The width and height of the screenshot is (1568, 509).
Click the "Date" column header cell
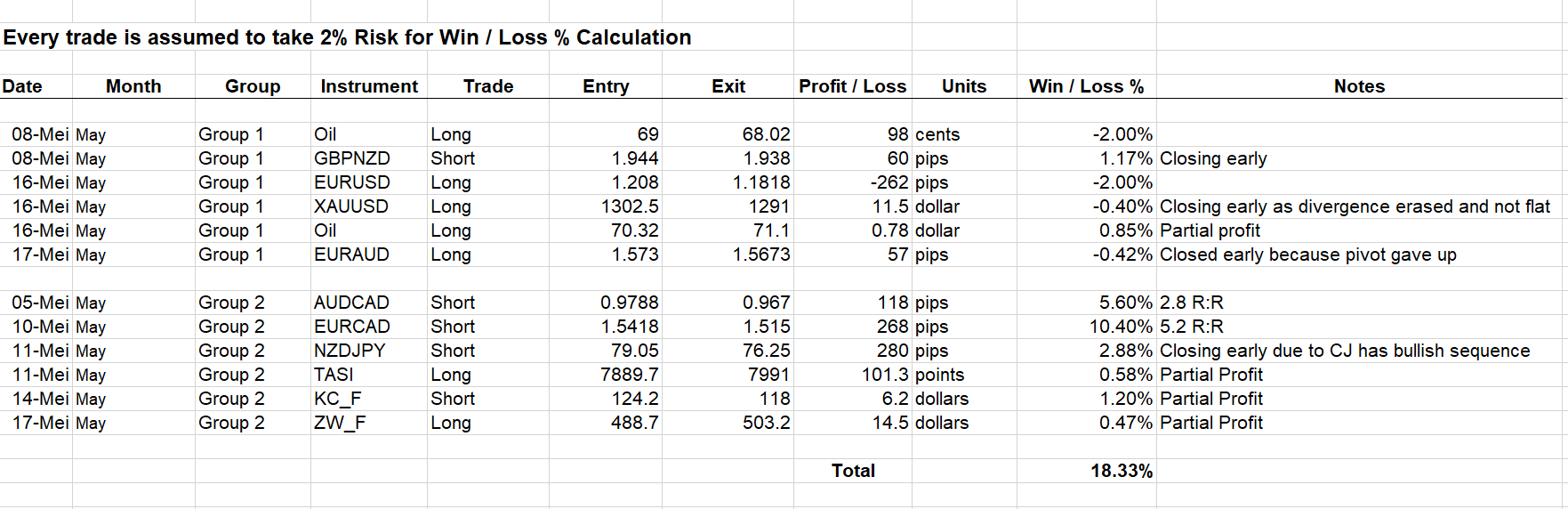[23, 86]
